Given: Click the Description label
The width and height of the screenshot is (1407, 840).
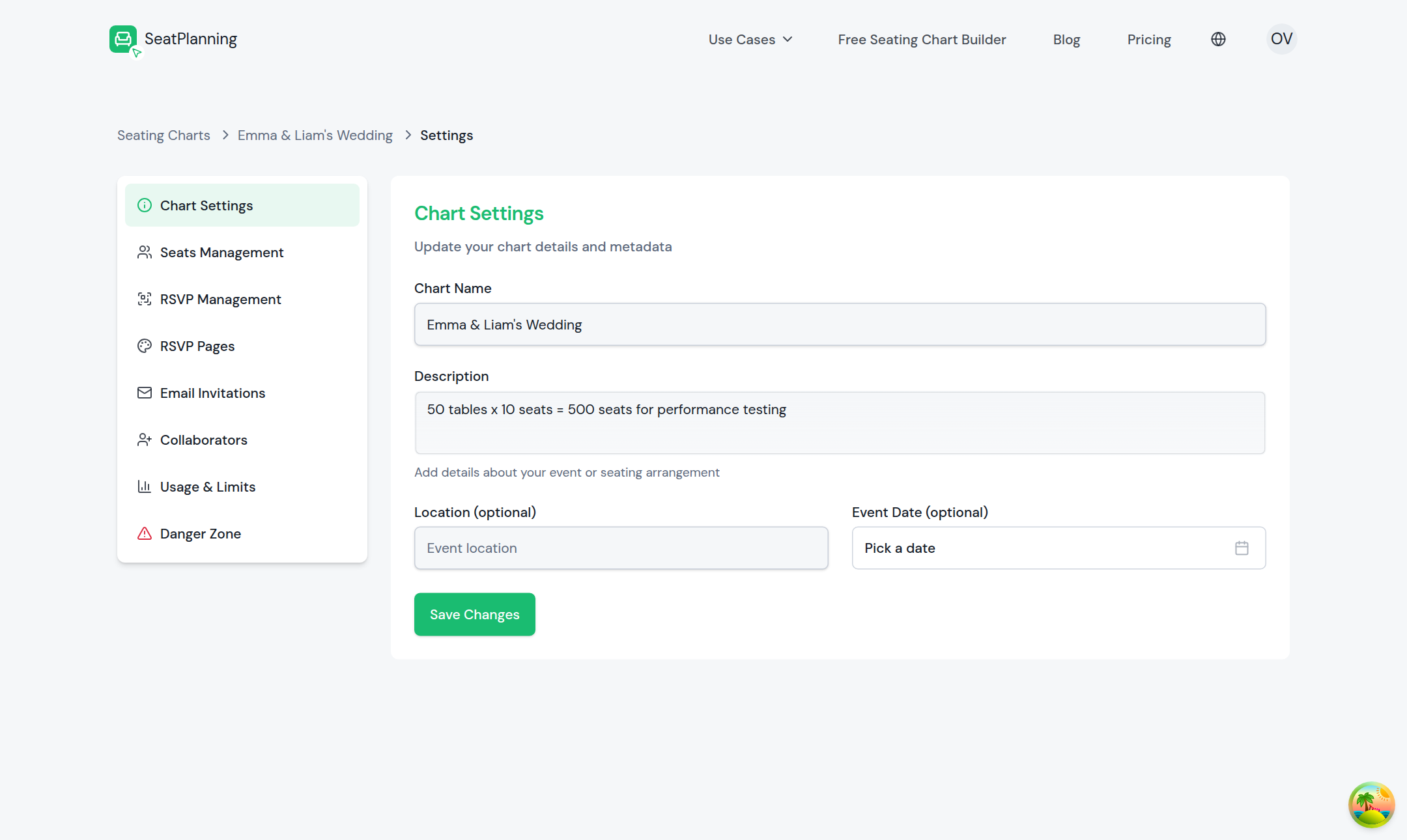Looking at the screenshot, I should coord(451,376).
